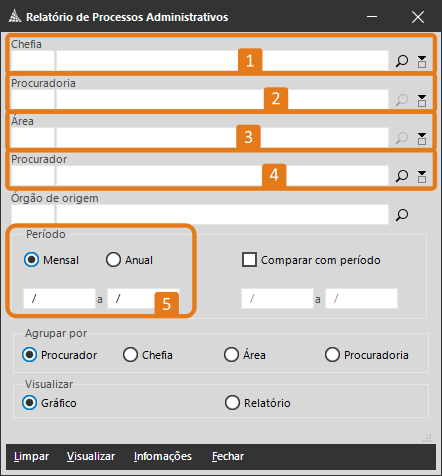The width and height of the screenshot is (442, 476).
Task: Enable the Comparar com período checkbox
Action: (249, 260)
